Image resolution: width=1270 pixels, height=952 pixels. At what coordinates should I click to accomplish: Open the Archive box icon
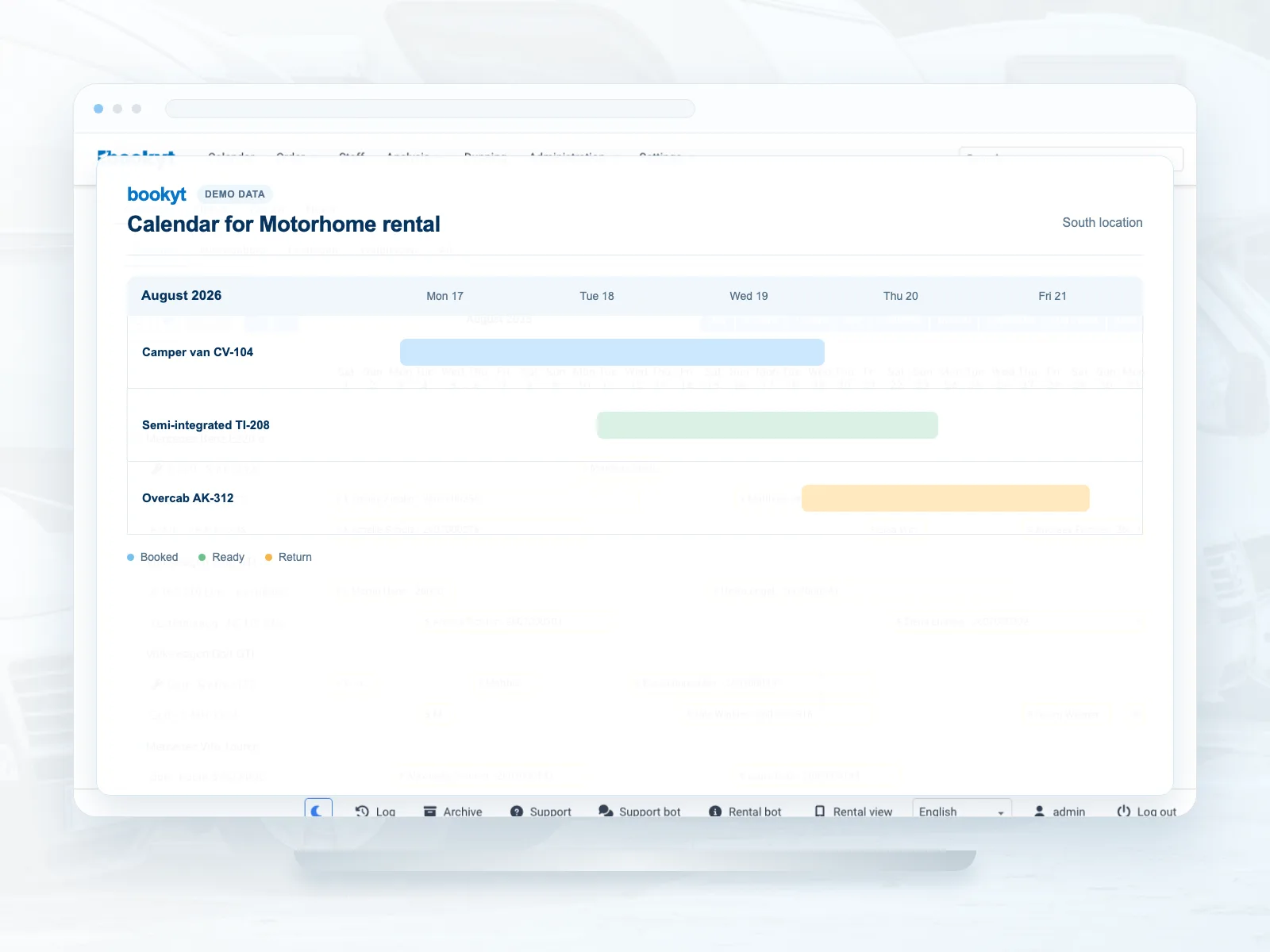pyautogui.click(x=430, y=811)
